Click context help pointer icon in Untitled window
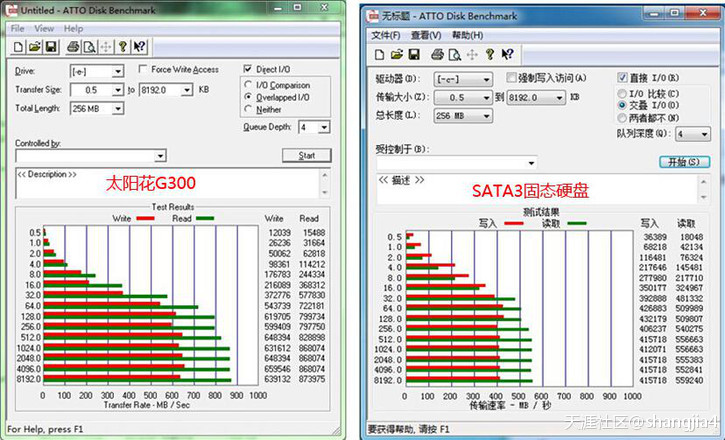The width and height of the screenshot is (725, 440). (139, 47)
